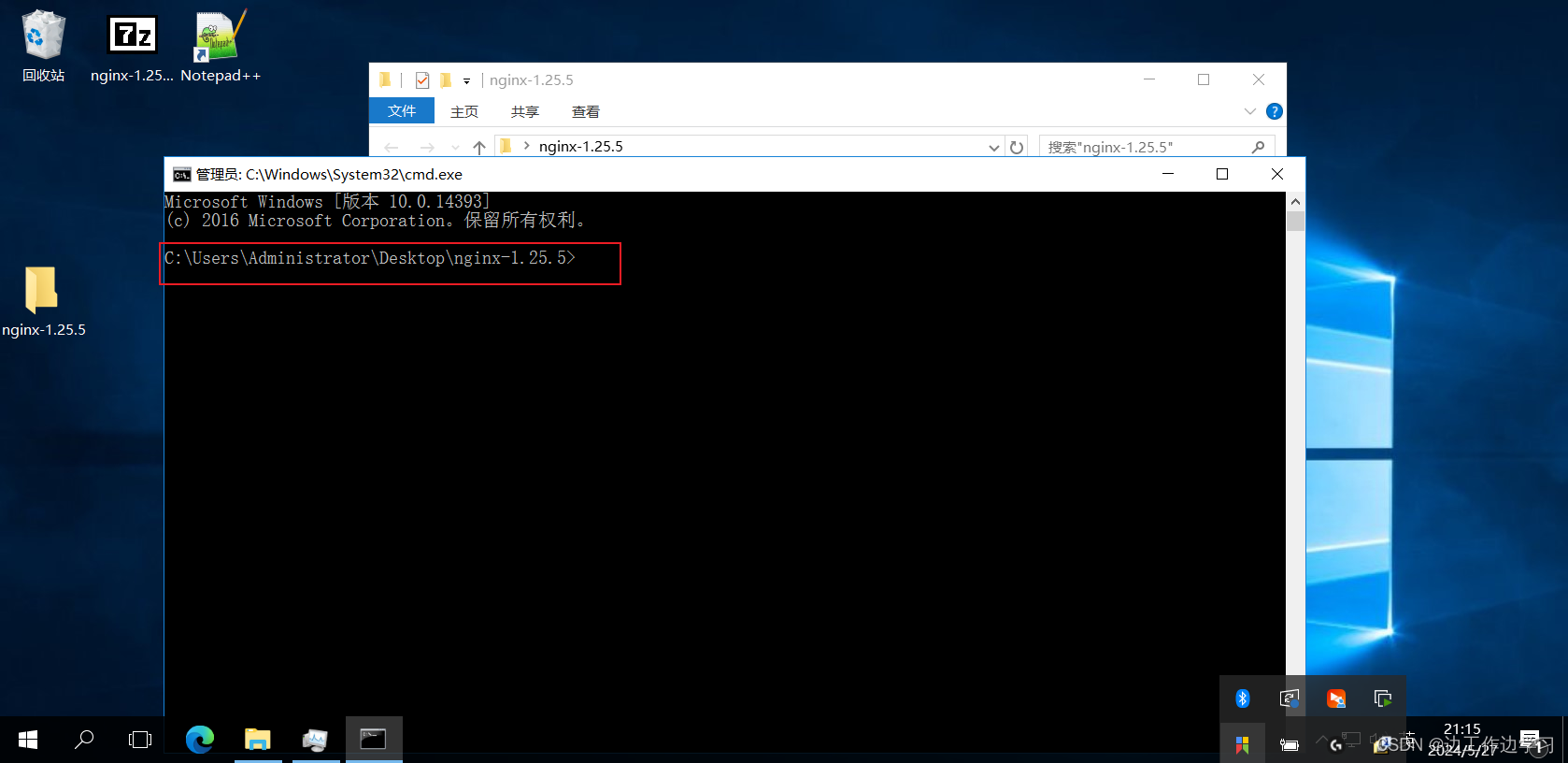The height and width of the screenshot is (763, 1568).
Task: Open the 查看 ribbon tab
Action: point(586,111)
